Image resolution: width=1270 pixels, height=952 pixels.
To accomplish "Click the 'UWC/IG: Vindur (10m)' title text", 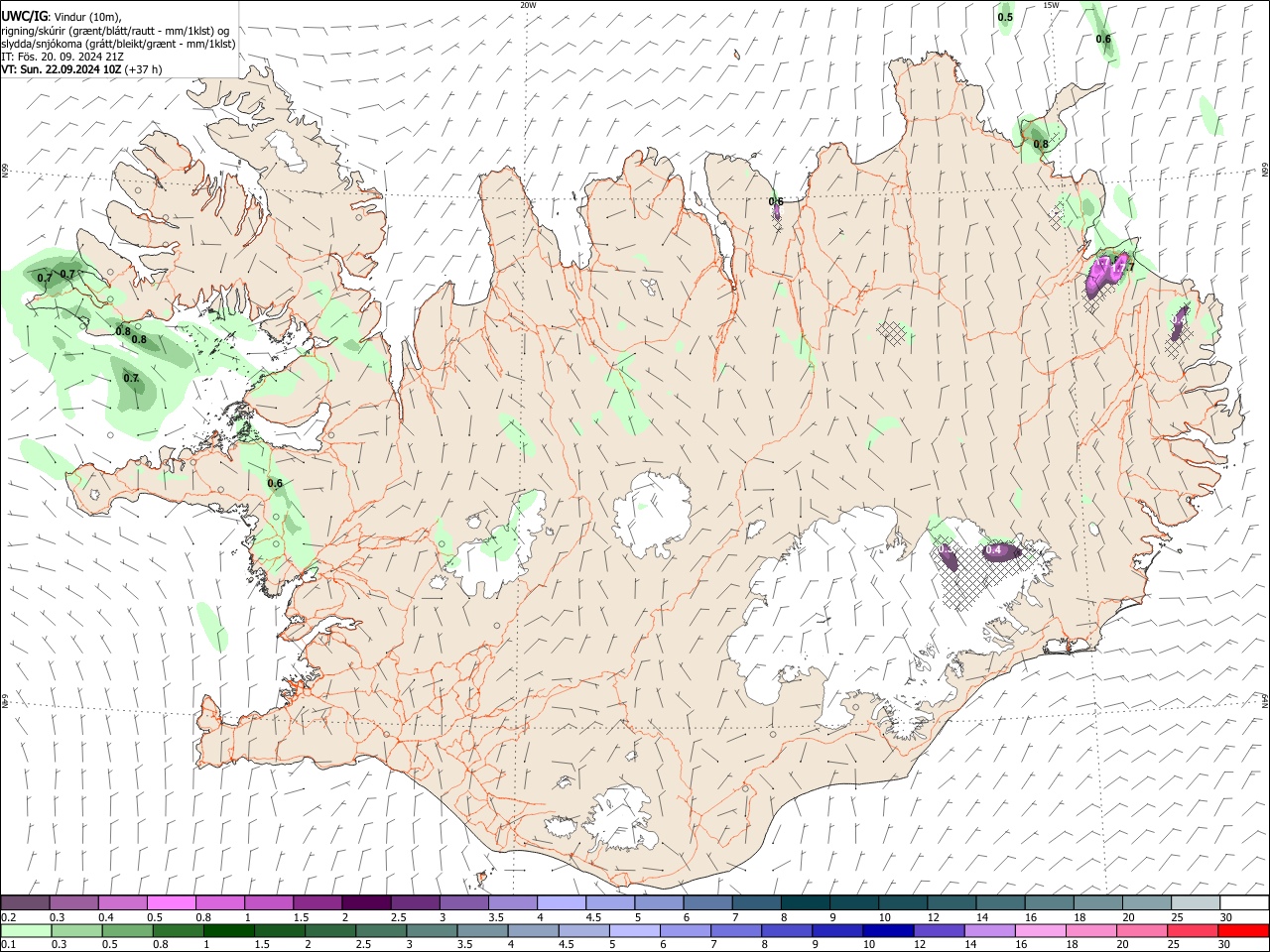I will [61, 16].
